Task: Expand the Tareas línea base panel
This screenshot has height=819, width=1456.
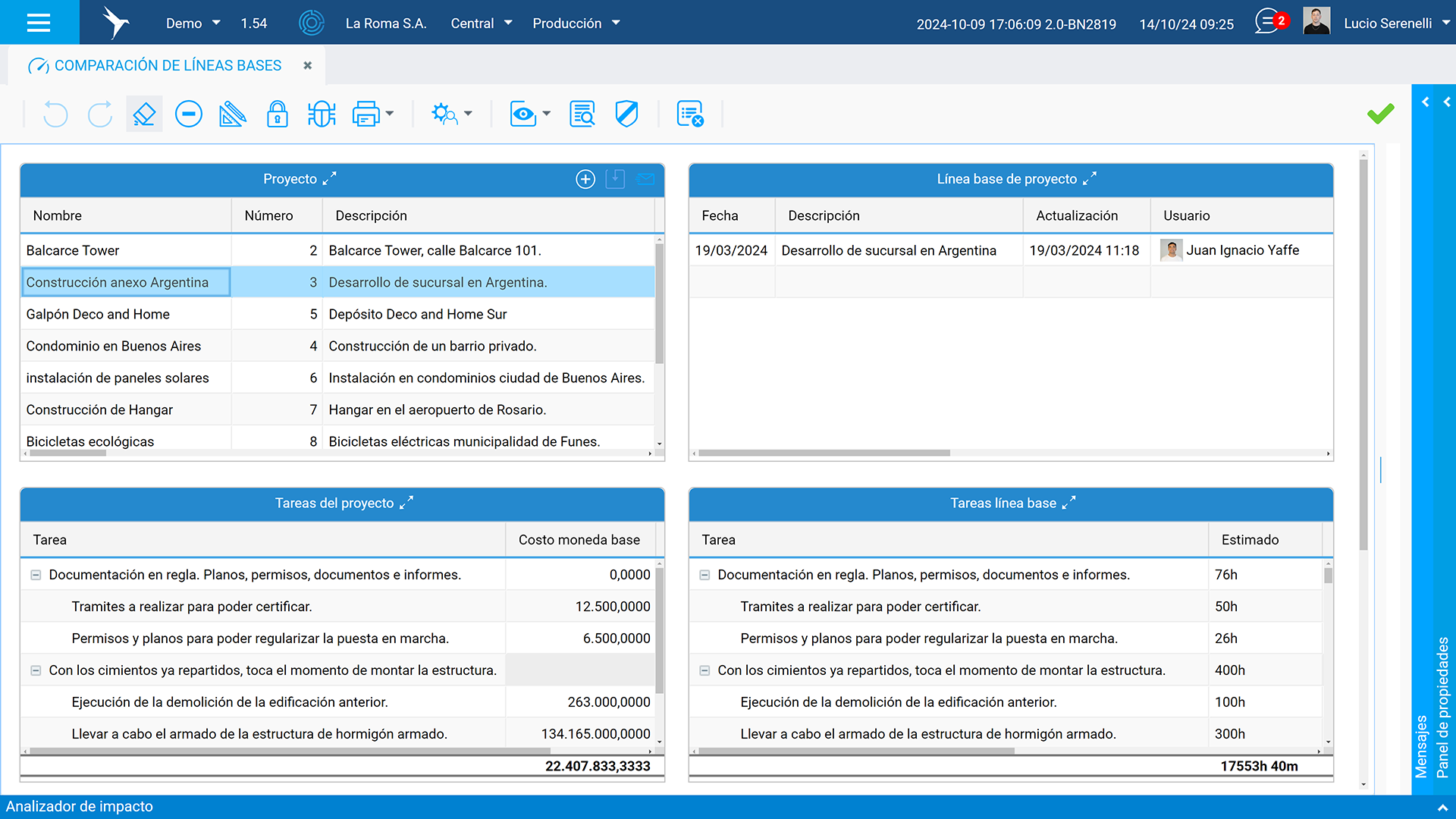Action: coord(1068,503)
